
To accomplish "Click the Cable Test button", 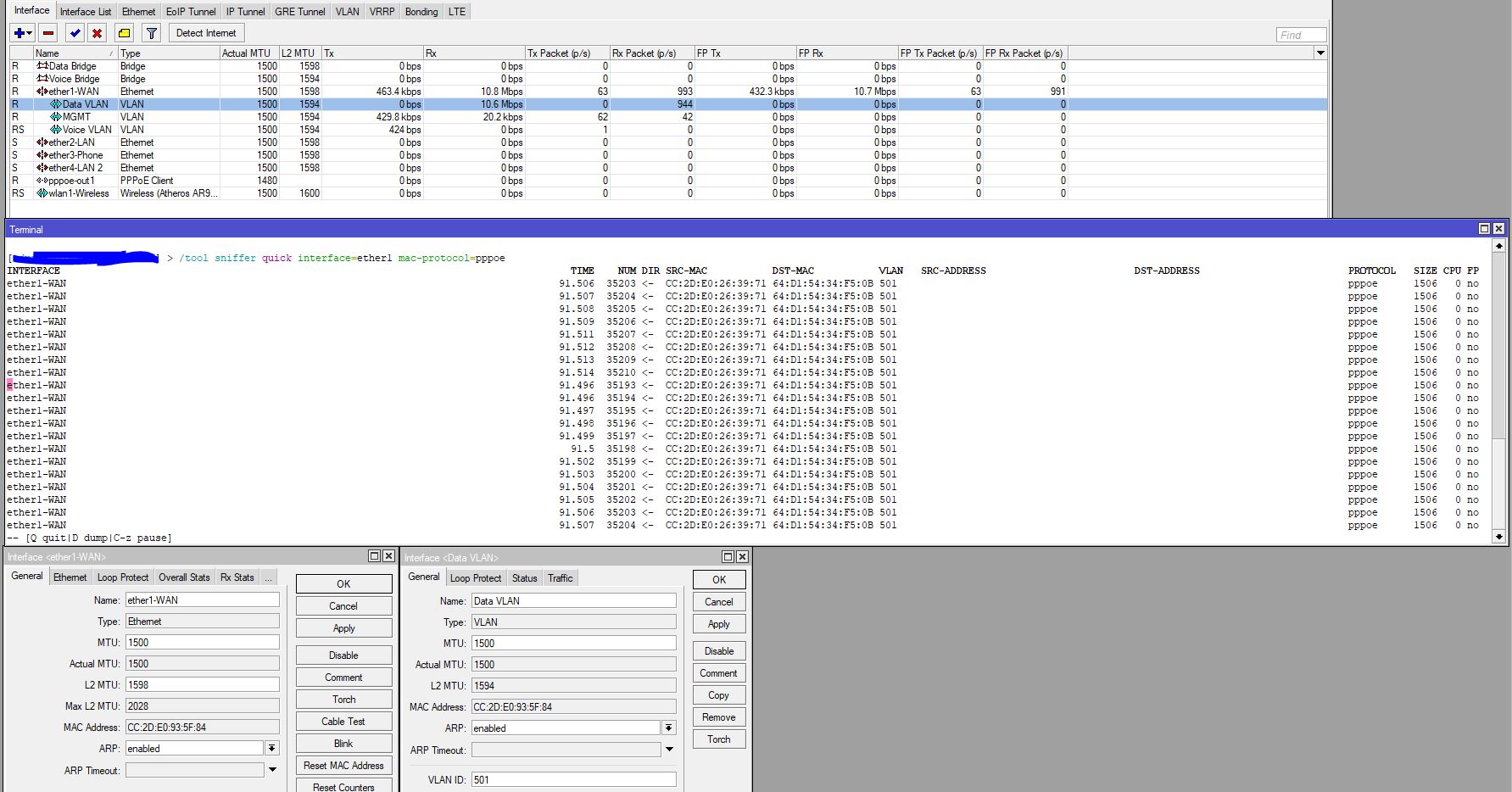I will (x=343, y=722).
